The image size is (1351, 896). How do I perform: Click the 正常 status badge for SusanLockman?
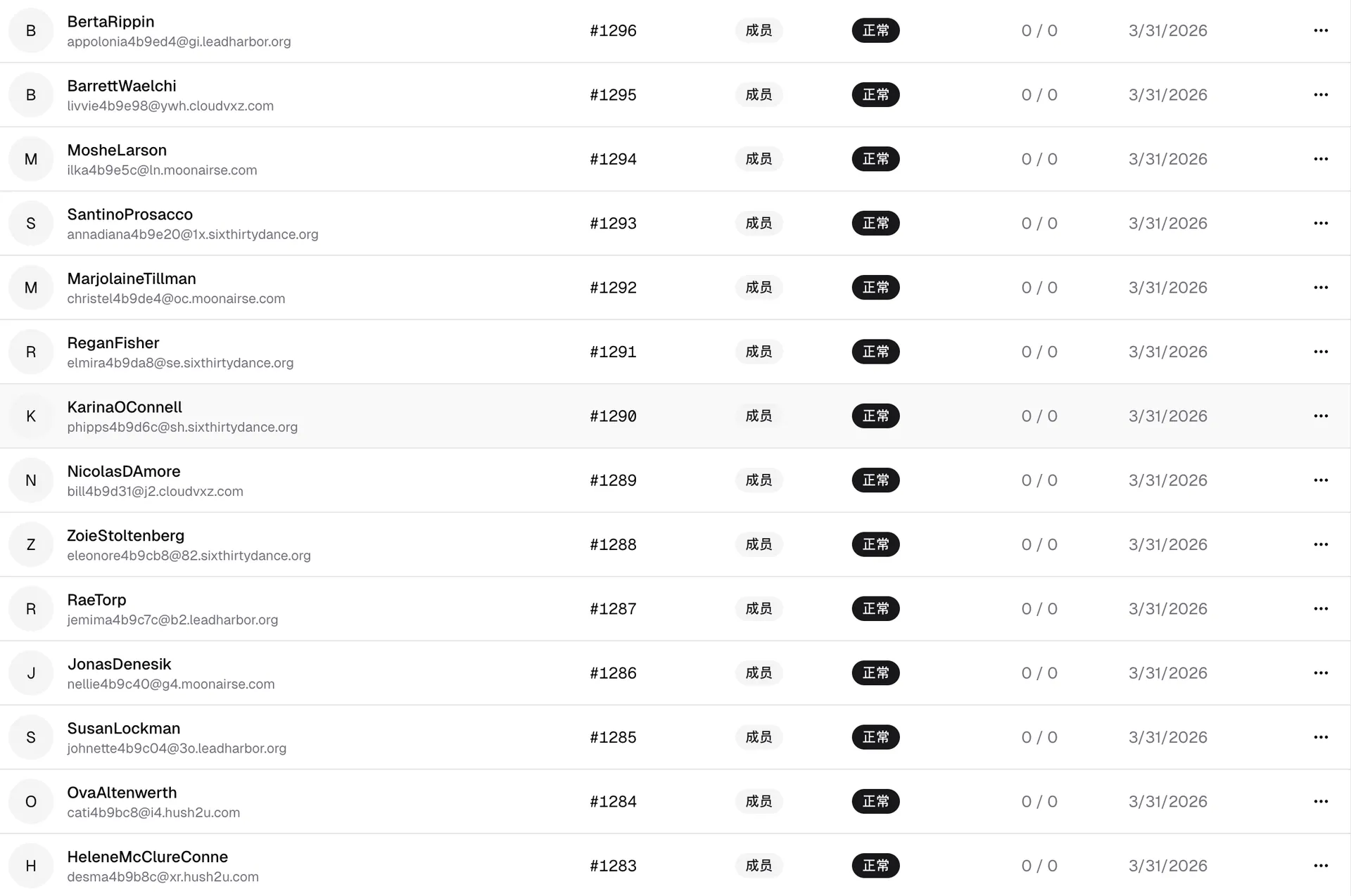pyautogui.click(x=875, y=737)
